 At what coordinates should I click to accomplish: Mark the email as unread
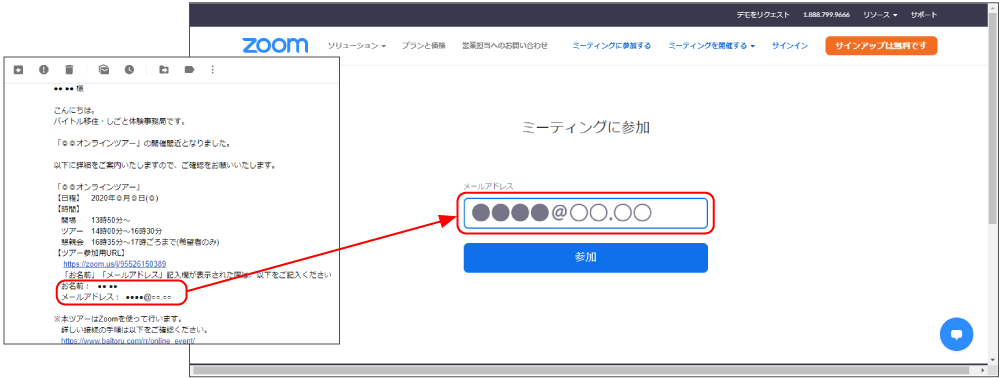(104, 69)
